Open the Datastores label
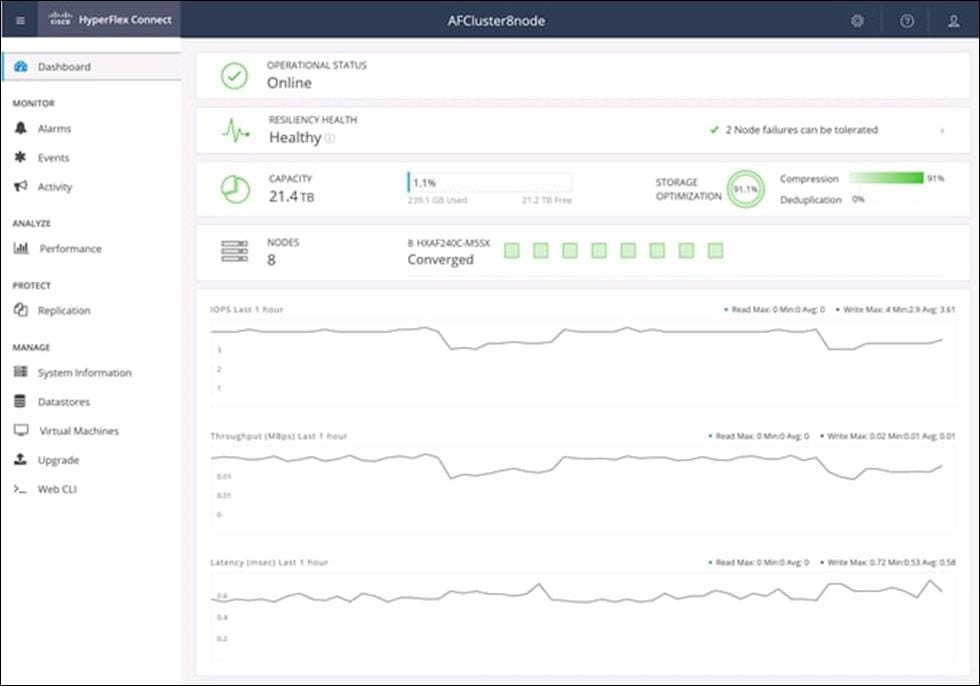Image resolution: width=980 pixels, height=686 pixels. (x=64, y=402)
